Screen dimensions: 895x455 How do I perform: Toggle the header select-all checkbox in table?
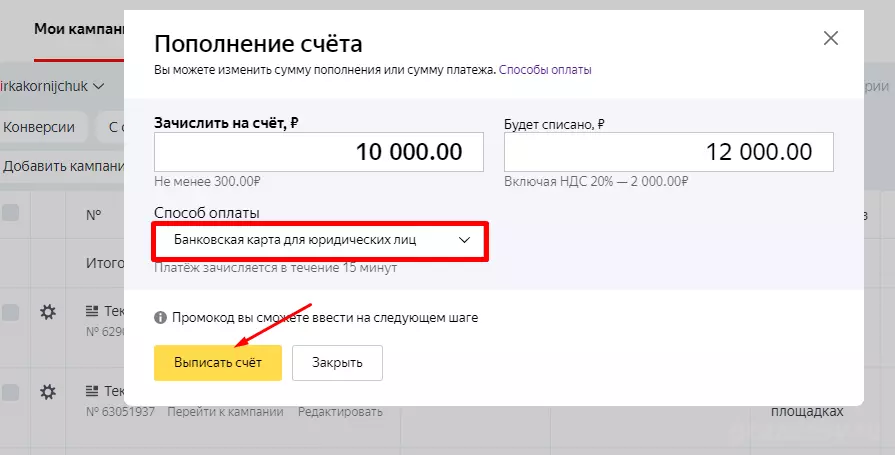10,213
